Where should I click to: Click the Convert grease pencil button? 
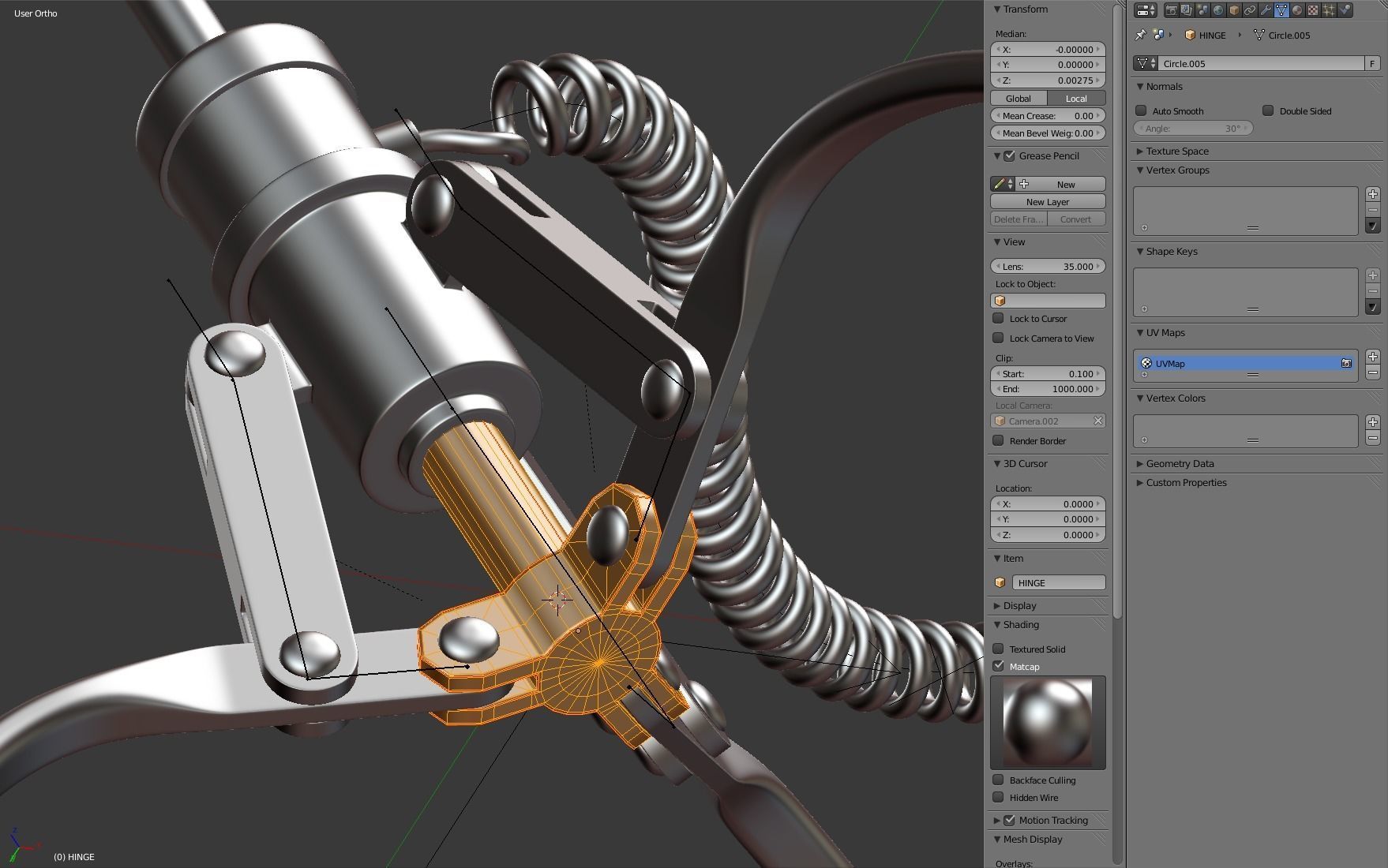tap(1076, 219)
